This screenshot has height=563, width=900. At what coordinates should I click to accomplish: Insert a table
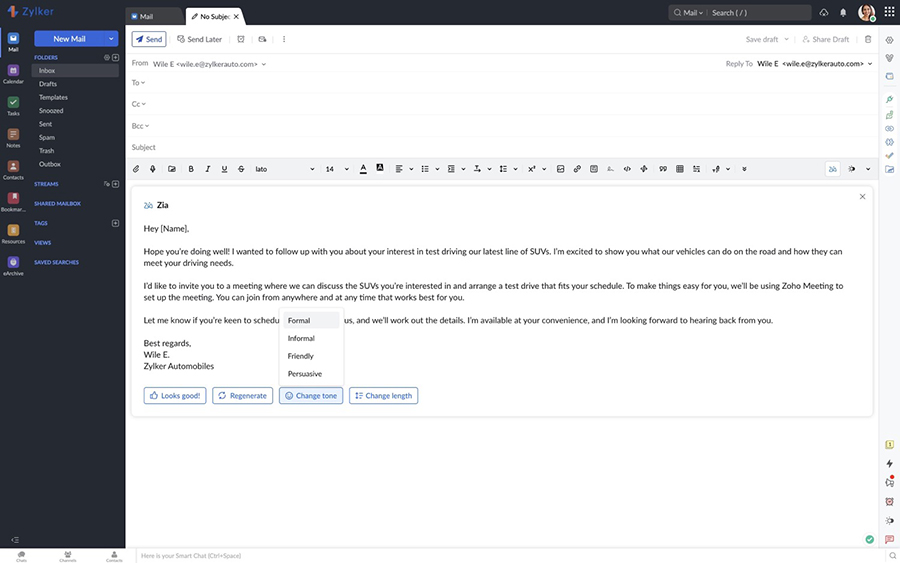(680, 169)
